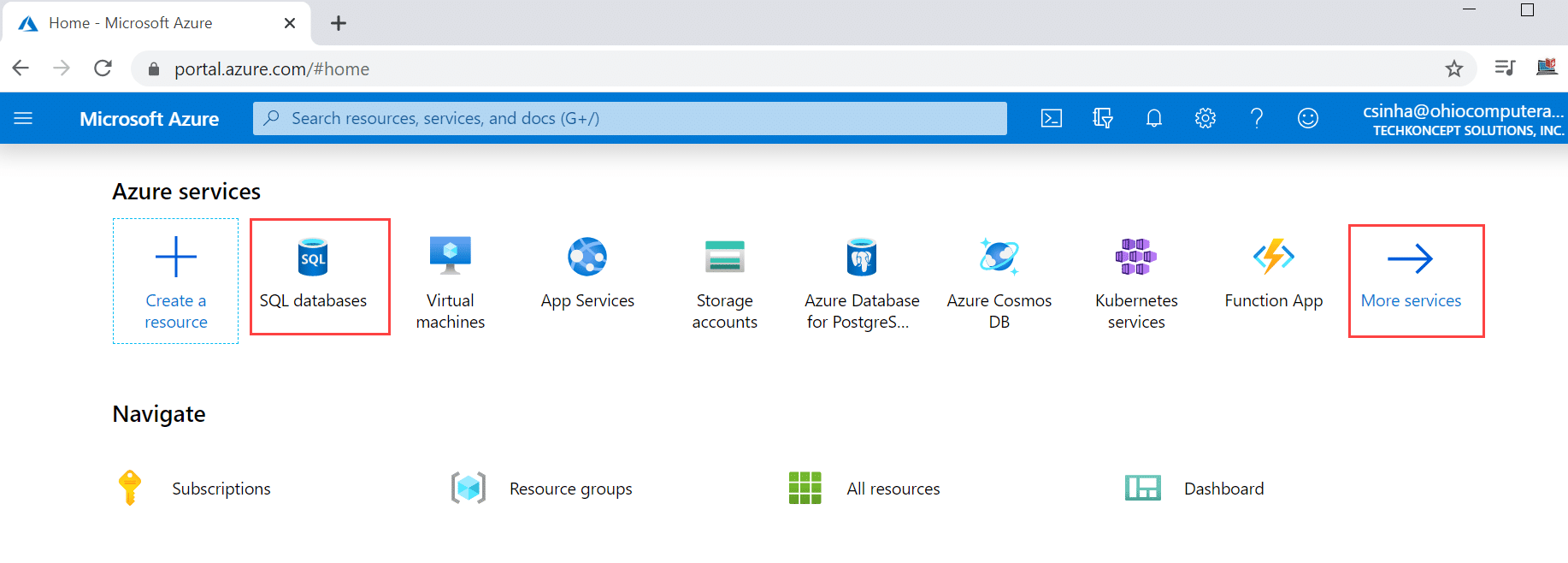Open the Directory and subscription filter
This screenshot has height=563, width=1568.
1103,118
